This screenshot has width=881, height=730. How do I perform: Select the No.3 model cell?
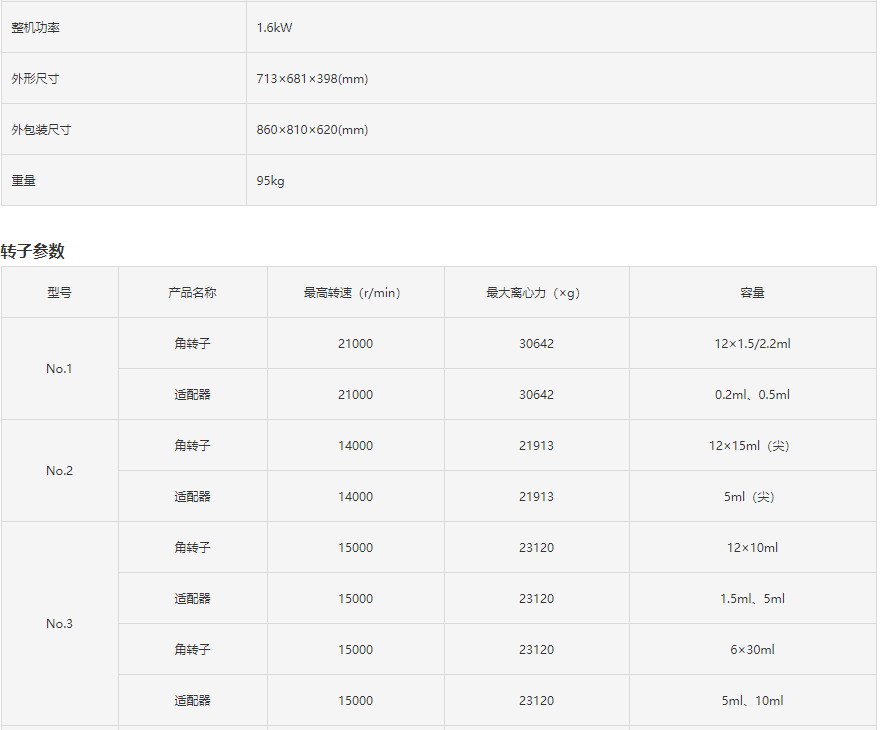point(59,624)
